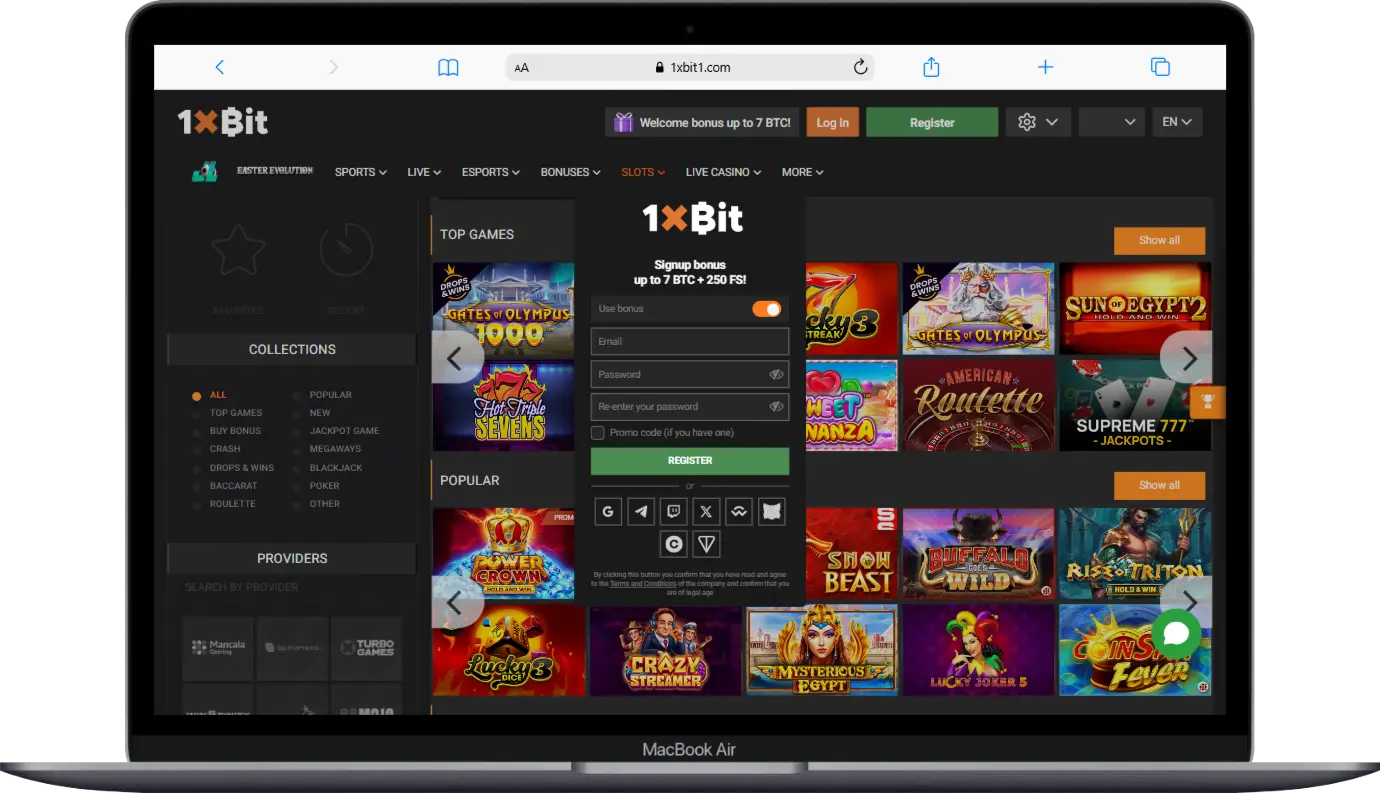Open the American Roulette game thumbnail
This screenshot has width=1380, height=793.
[979, 405]
